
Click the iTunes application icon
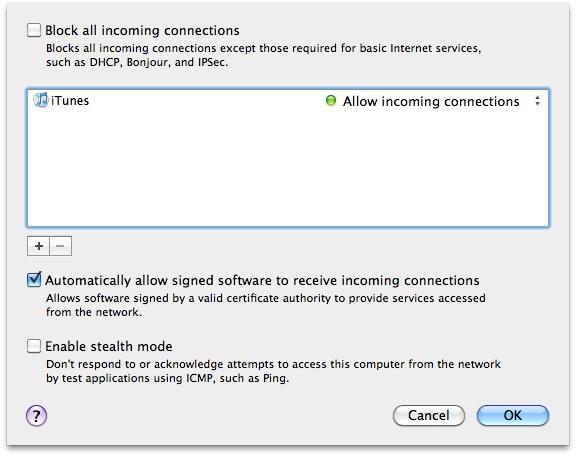tap(40, 100)
